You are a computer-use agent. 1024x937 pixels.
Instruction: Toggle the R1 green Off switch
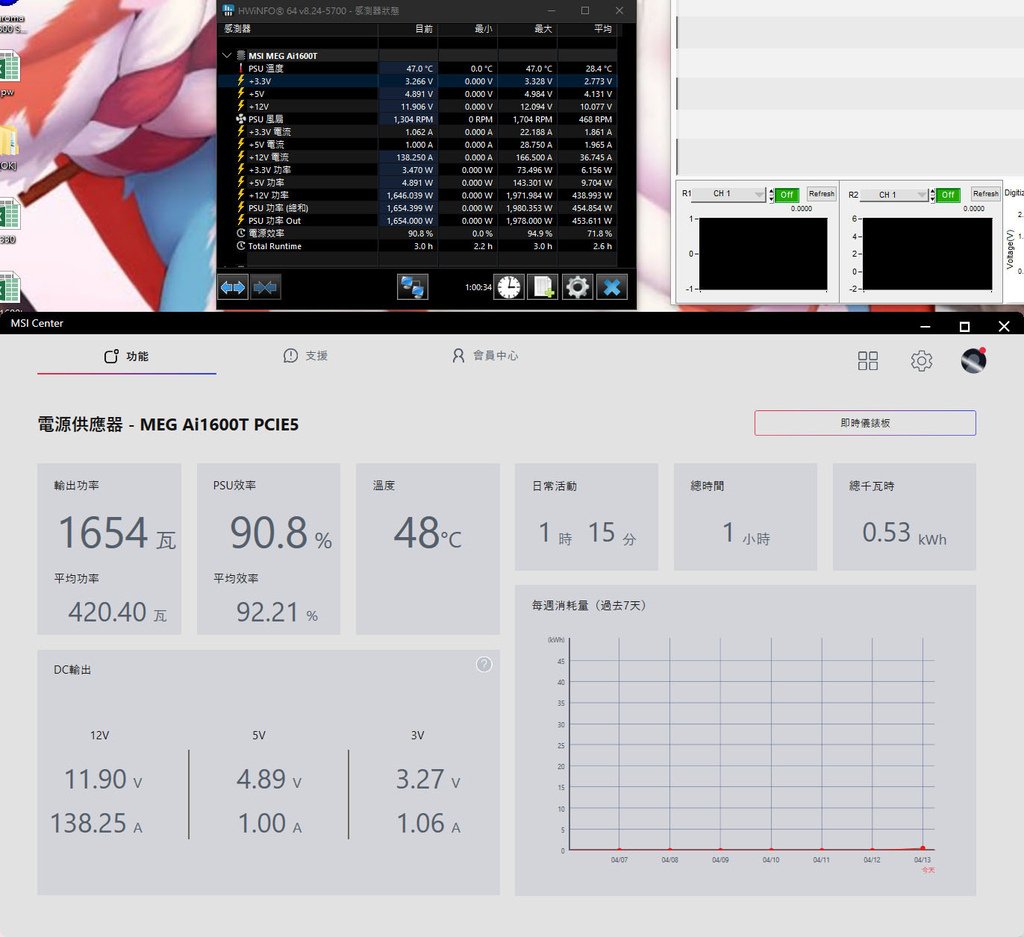[787, 195]
